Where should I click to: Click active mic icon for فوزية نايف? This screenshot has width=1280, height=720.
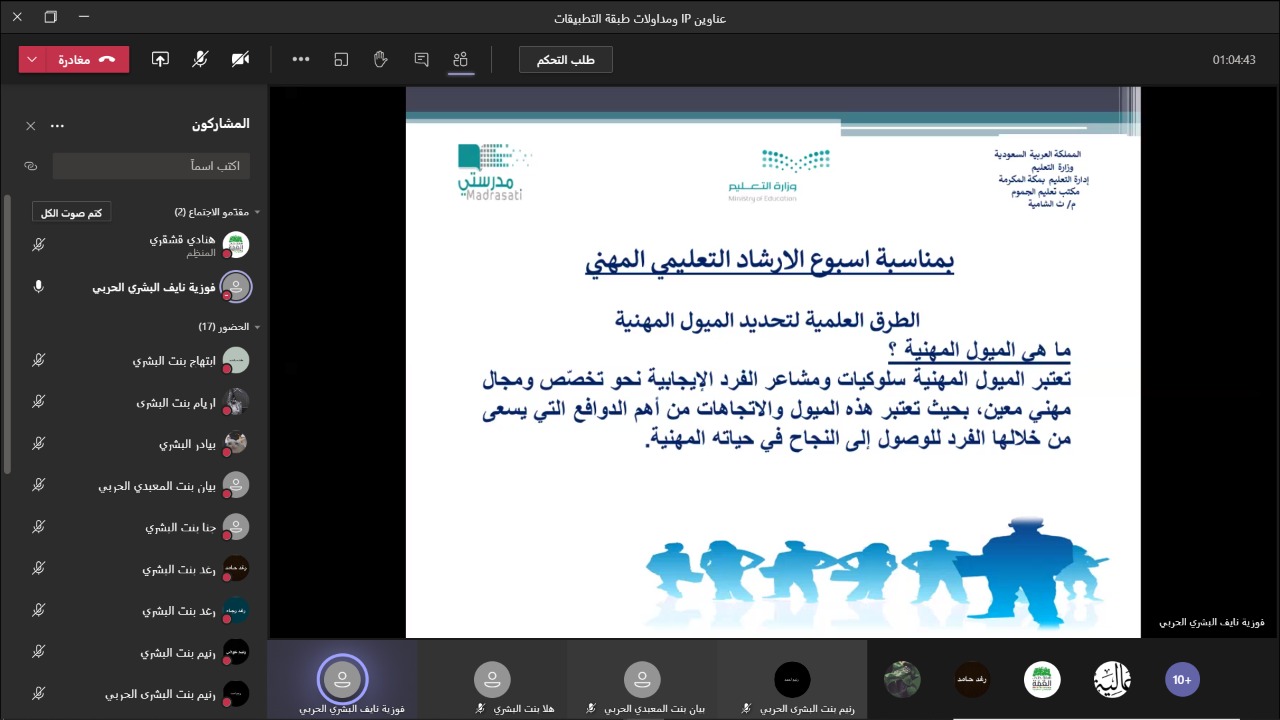pos(38,287)
